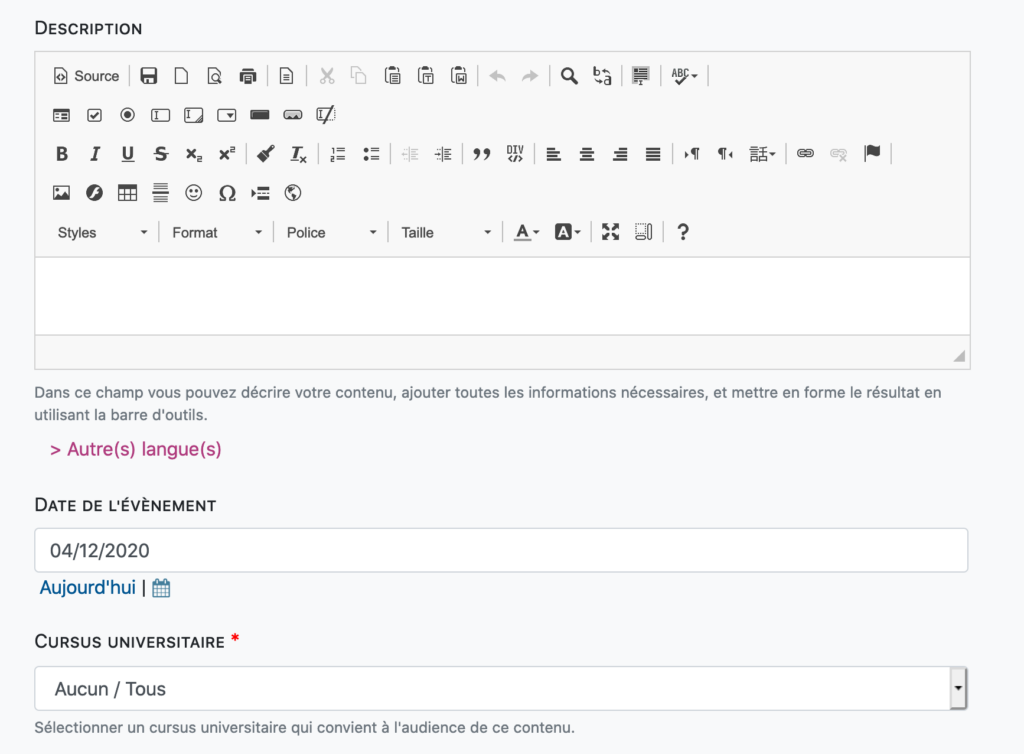Insert a selection dropdown field

pos(227,115)
